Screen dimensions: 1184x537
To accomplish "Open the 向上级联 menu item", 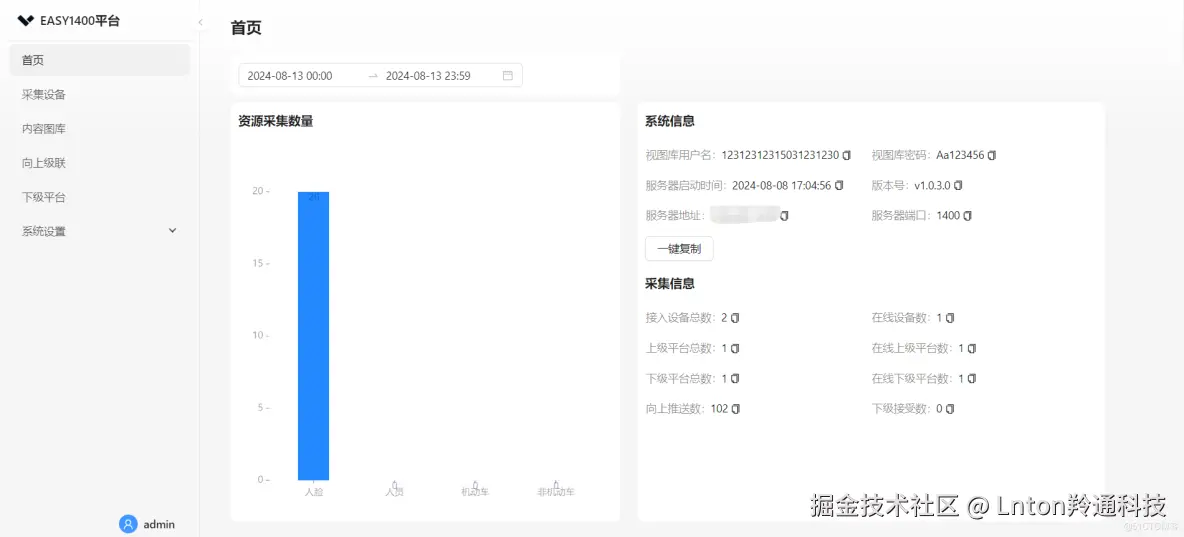I will 100,162.
